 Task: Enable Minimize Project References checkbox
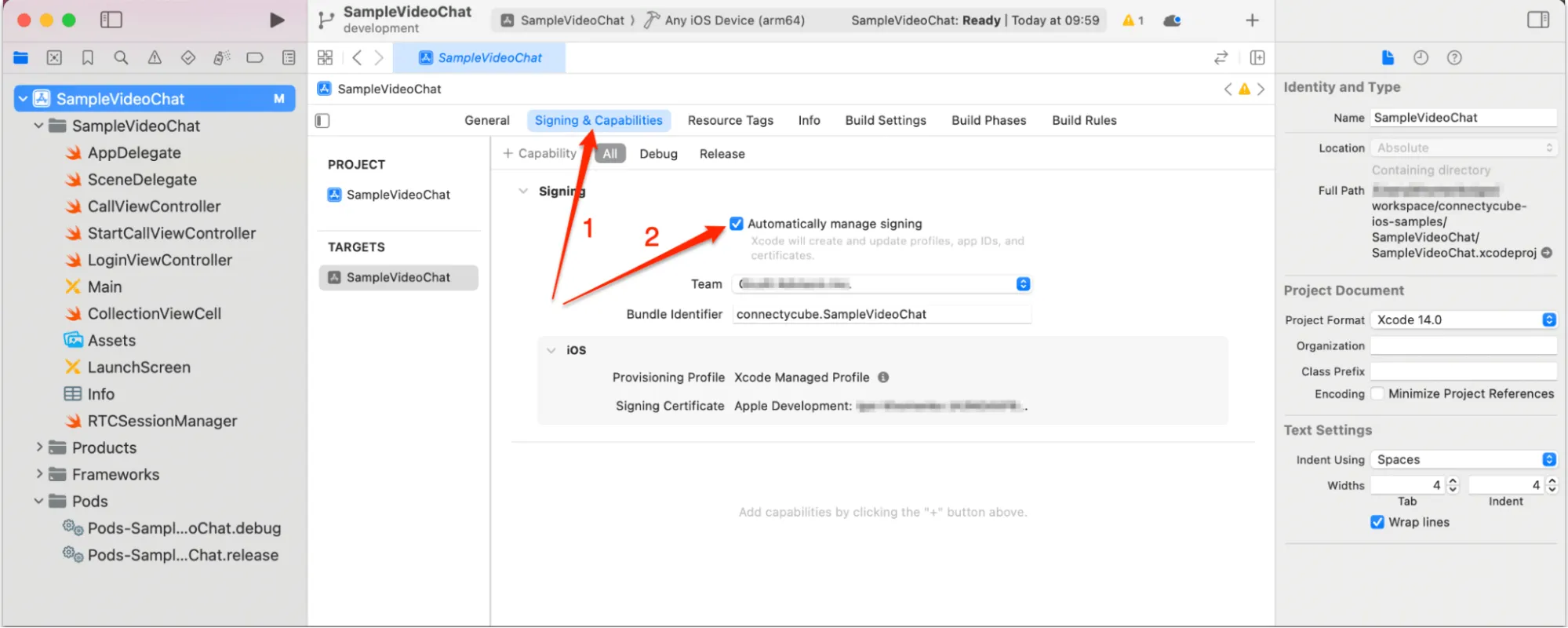coord(1377,394)
